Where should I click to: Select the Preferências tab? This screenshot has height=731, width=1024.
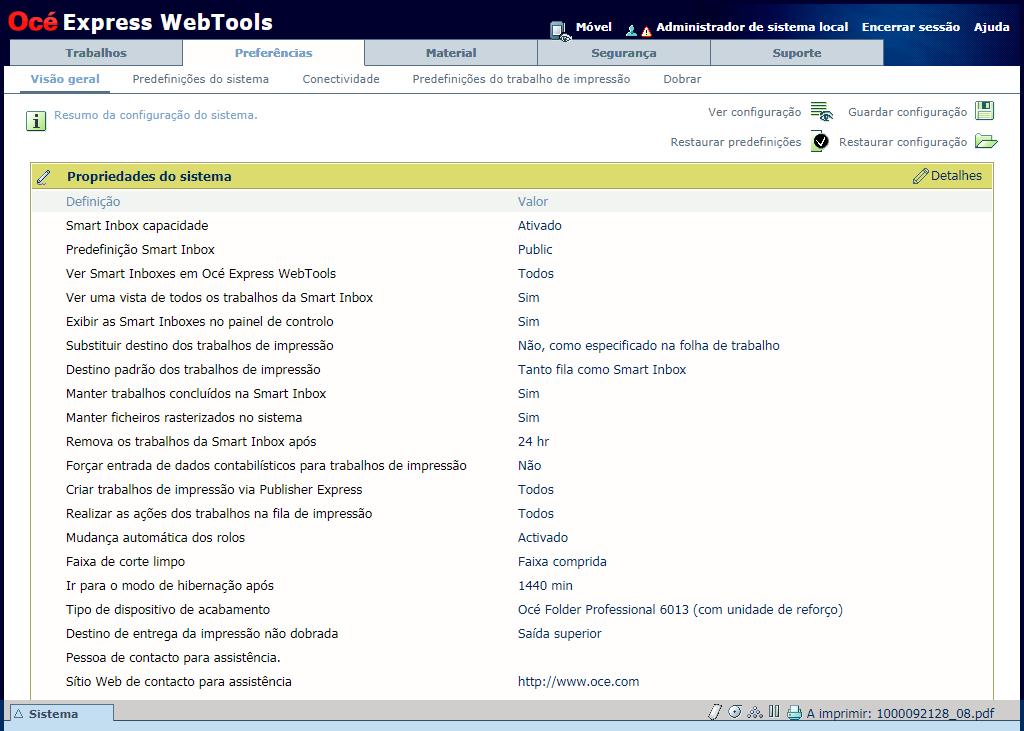pos(274,53)
